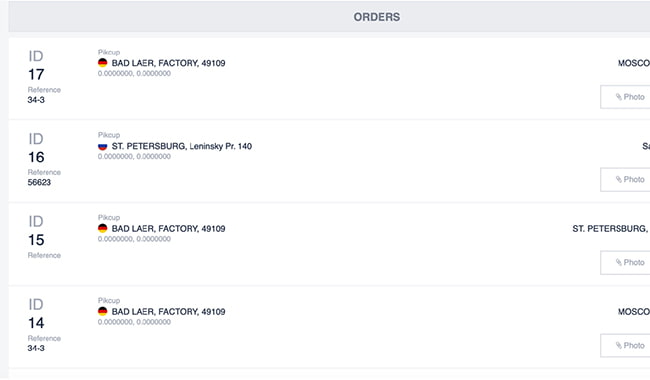The width and height of the screenshot is (650, 380).
Task: Click the German flag icon for order 15
Action: pos(102,228)
